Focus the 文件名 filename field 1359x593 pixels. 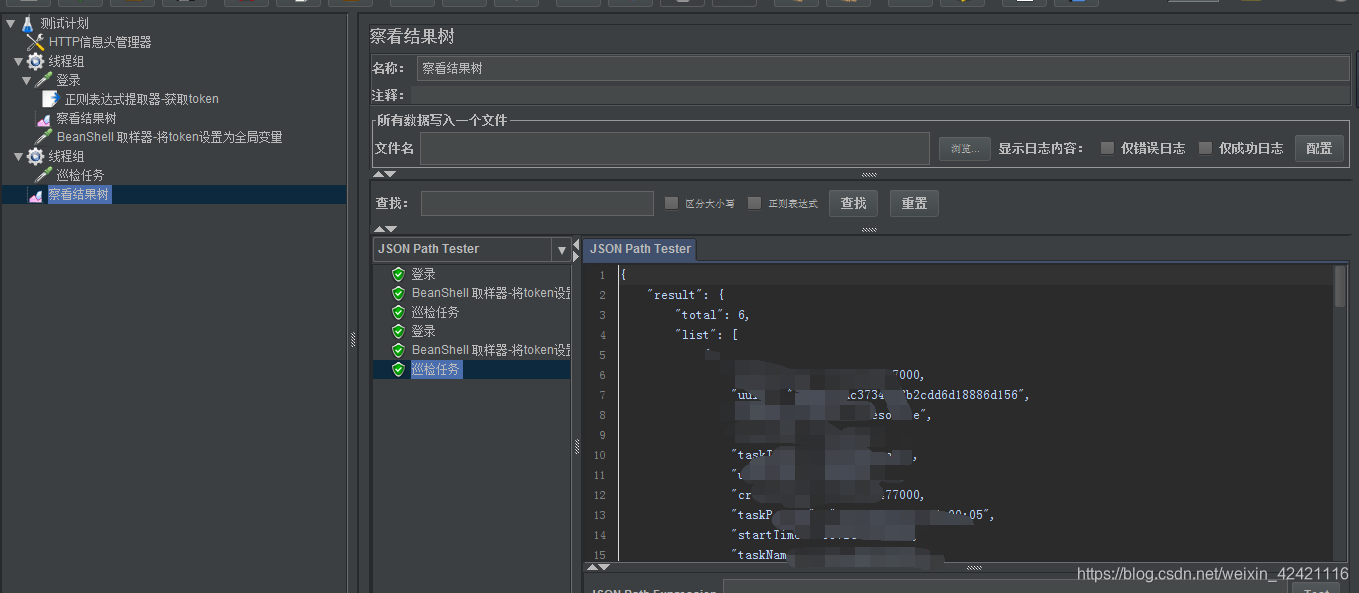pos(675,148)
